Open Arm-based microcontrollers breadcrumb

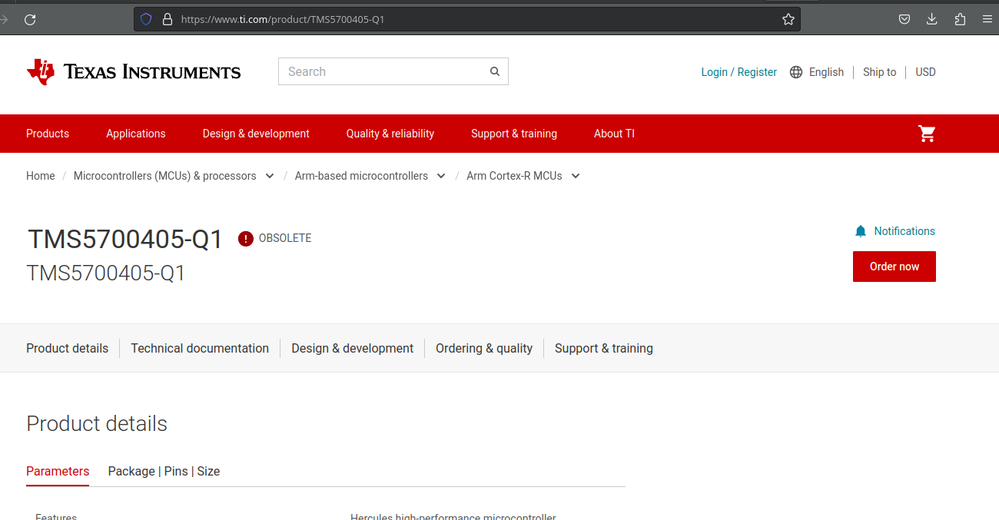click(361, 176)
